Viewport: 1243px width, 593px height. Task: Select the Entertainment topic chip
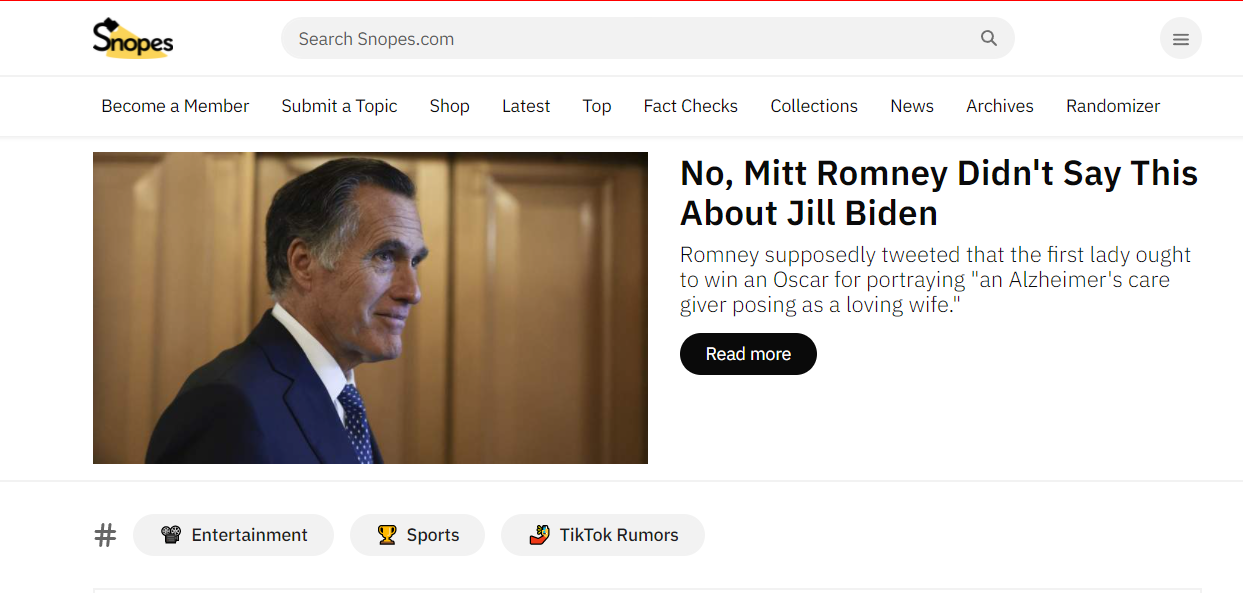tap(233, 534)
